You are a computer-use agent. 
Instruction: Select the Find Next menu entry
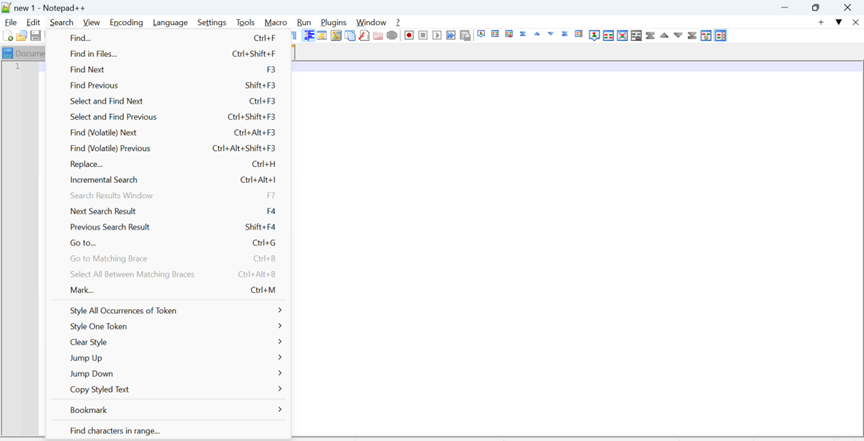point(169,69)
